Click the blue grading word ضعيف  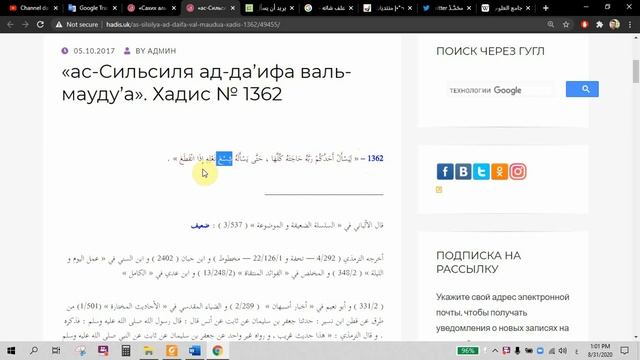click(200, 225)
